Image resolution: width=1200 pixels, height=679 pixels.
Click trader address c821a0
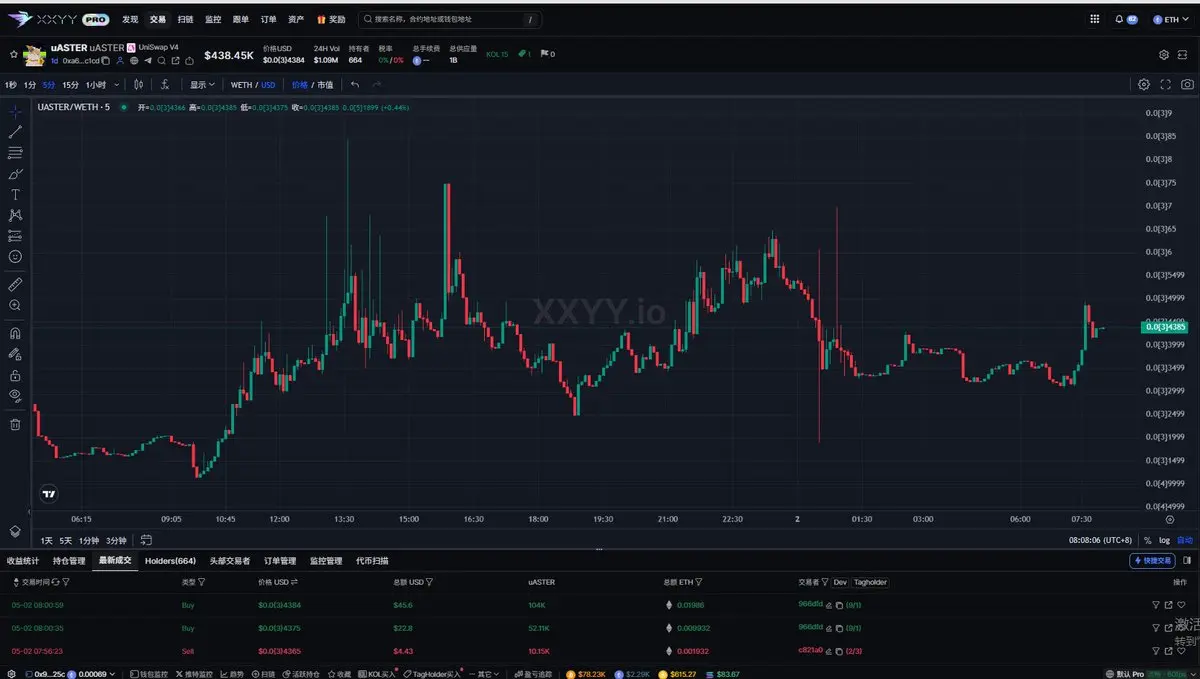(810, 650)
